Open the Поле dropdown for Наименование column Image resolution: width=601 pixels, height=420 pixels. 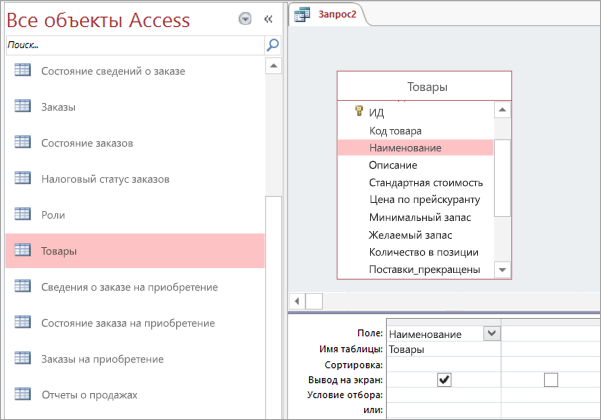(492, 333)
